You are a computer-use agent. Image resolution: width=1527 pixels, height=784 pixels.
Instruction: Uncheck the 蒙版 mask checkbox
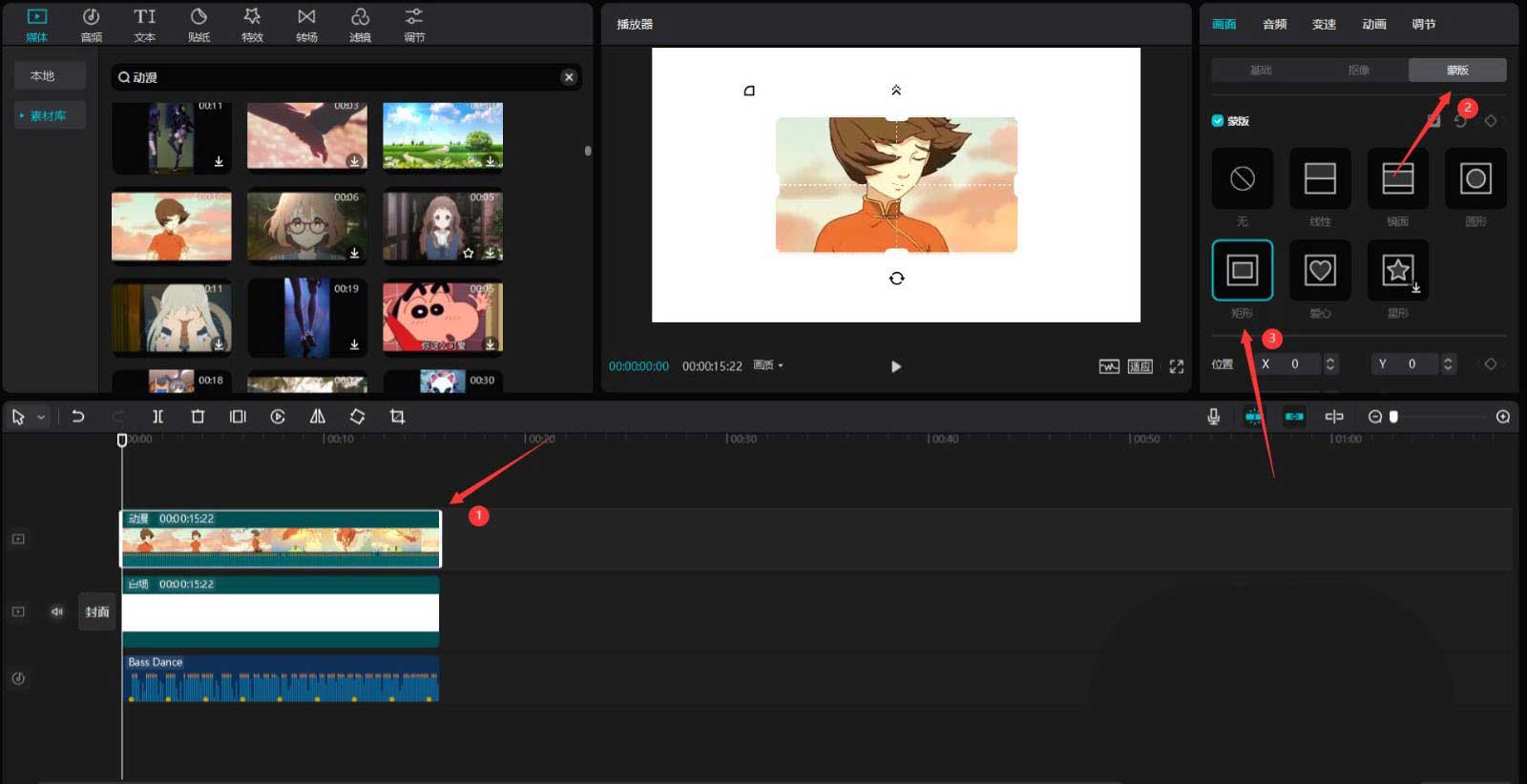(x=1218, y=121)
